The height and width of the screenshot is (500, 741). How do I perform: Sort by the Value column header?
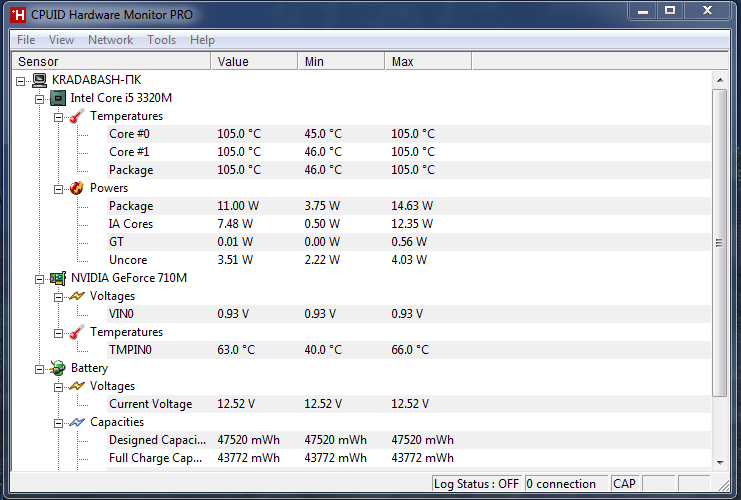point(254,62)
